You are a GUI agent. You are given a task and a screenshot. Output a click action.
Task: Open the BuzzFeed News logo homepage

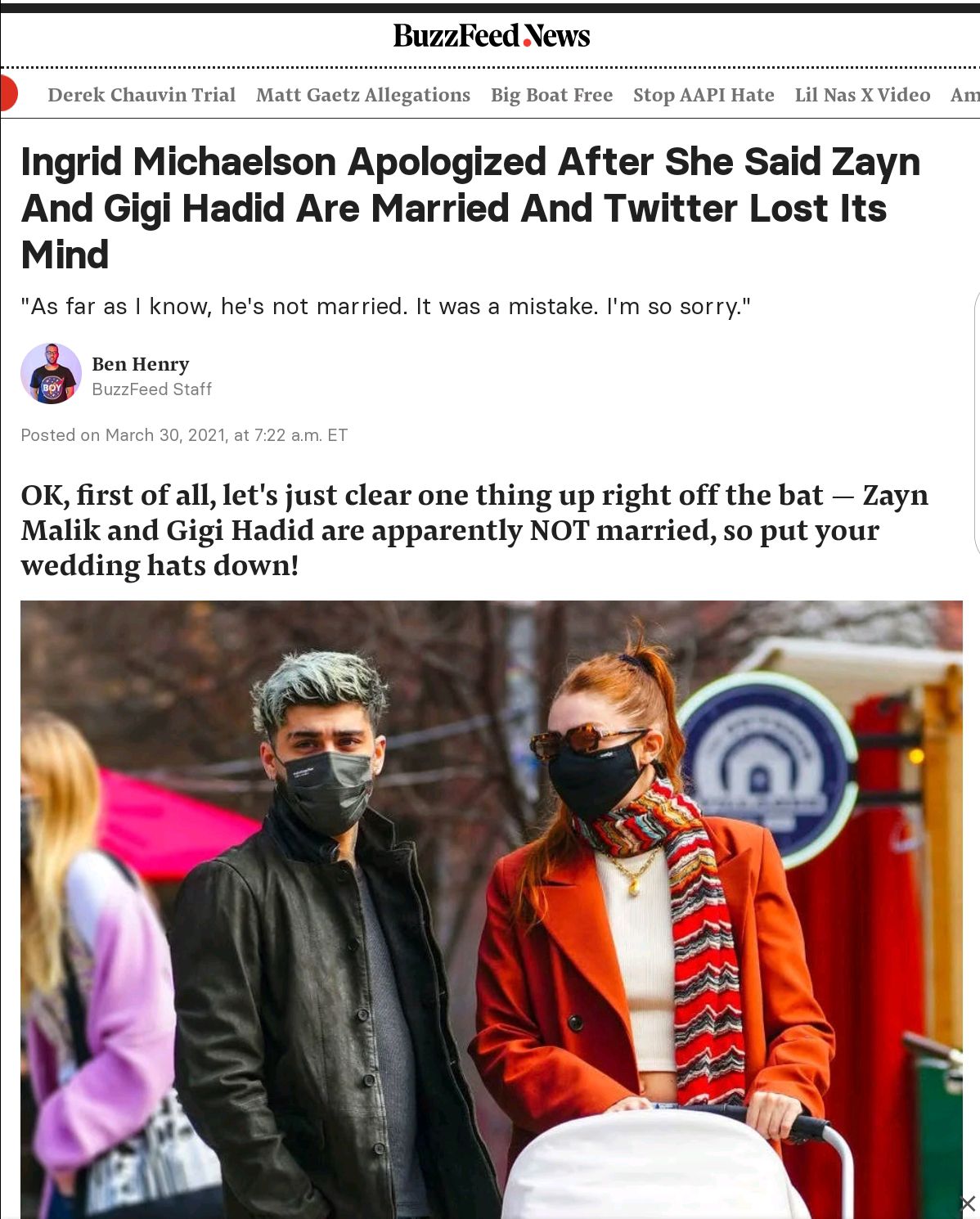point(491,35)
